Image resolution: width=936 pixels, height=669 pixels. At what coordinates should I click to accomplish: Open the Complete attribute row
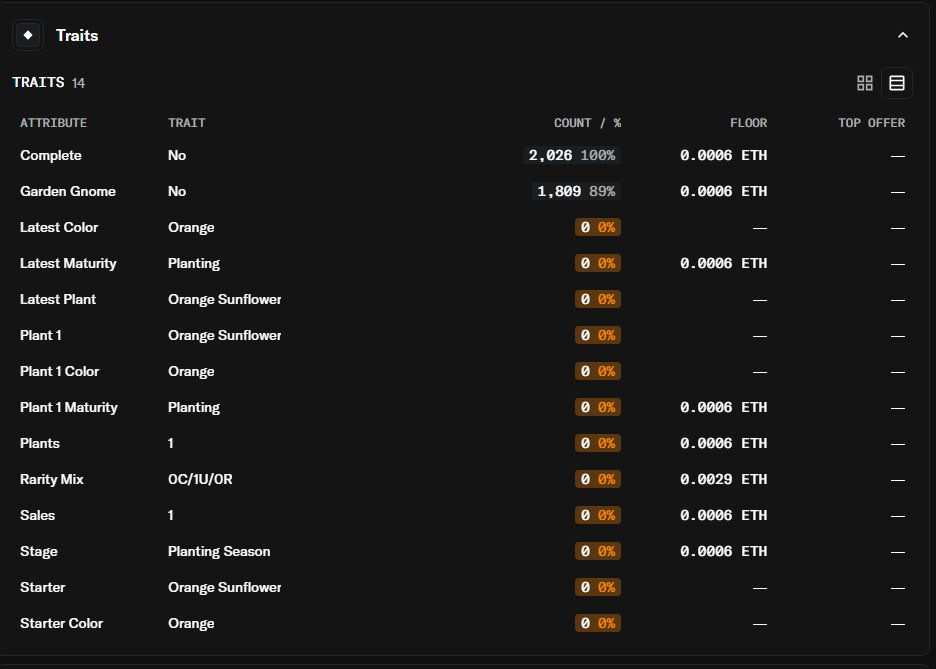pyautogui.click(x=463, y=155)
